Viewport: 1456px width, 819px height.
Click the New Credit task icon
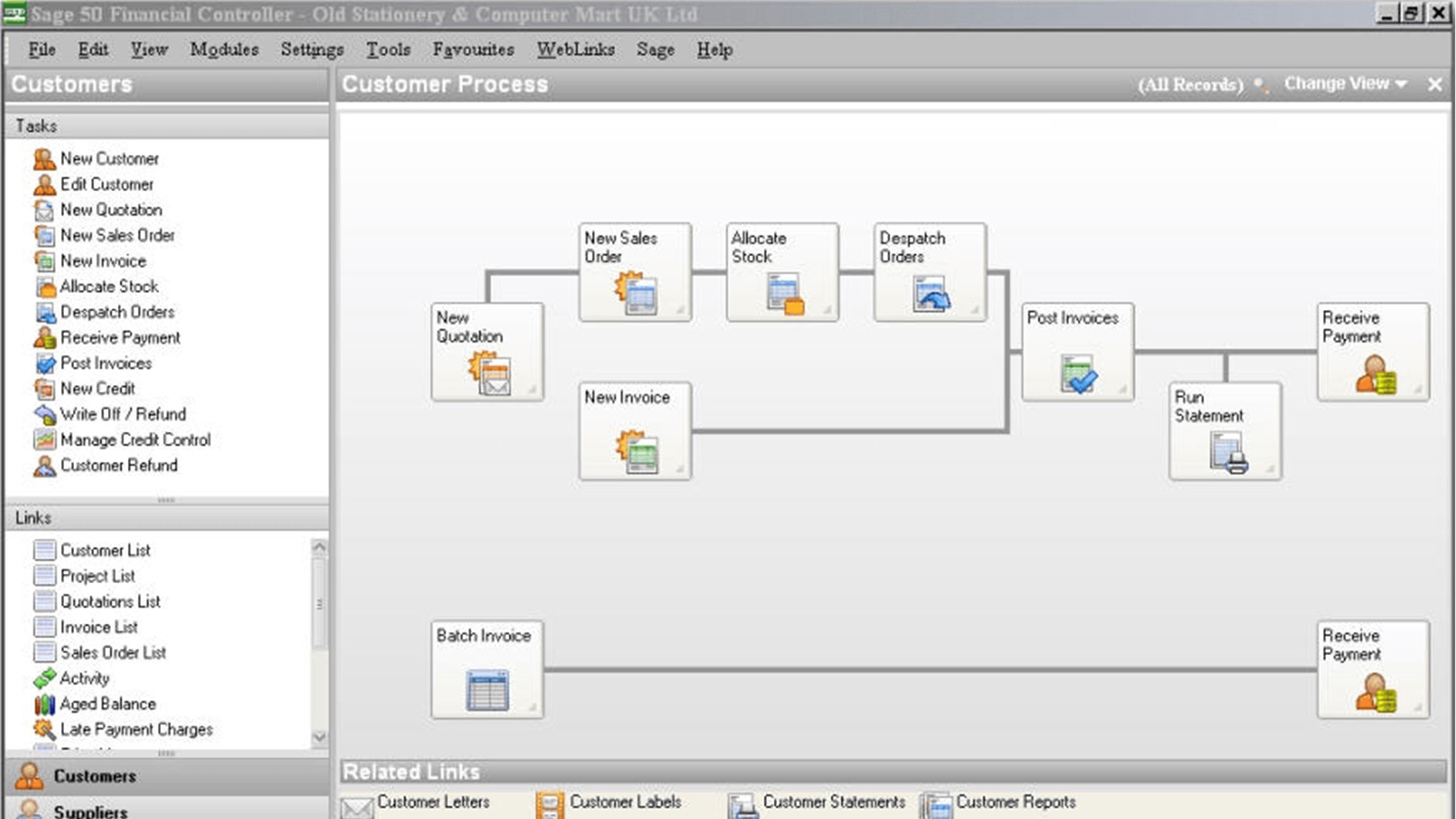pos(44,389)
